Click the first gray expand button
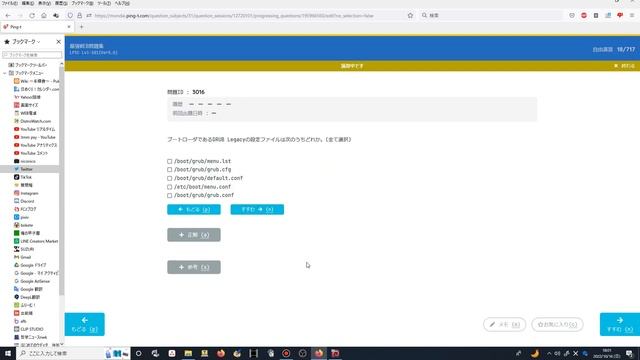 click(194, 235)
